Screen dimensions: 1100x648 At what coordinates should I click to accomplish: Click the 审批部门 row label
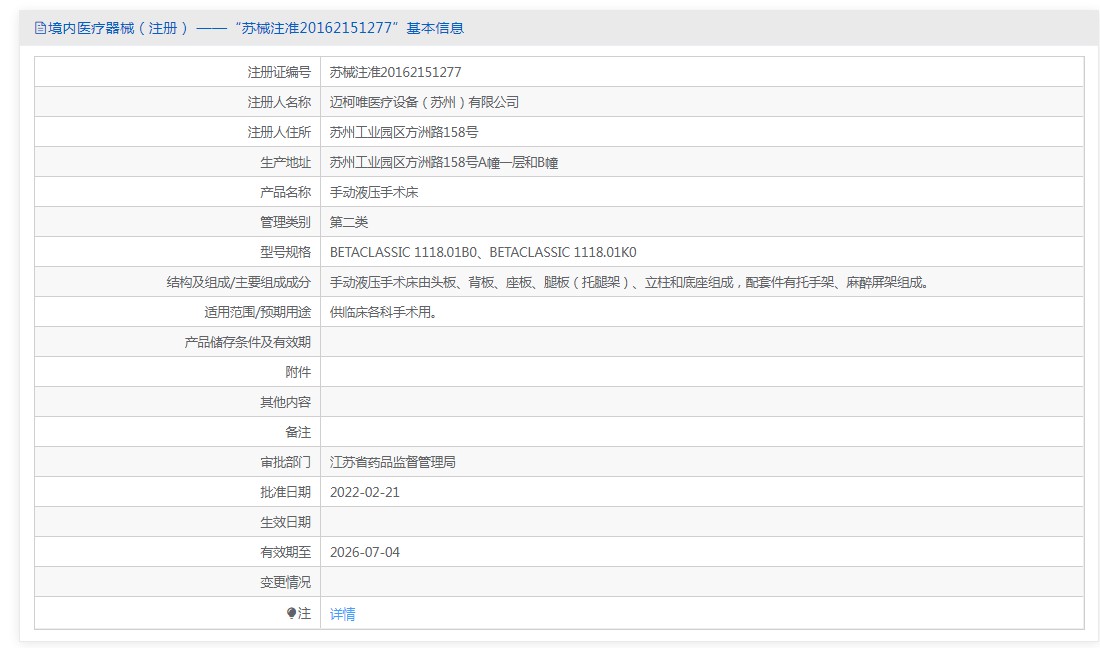point(286,462)
